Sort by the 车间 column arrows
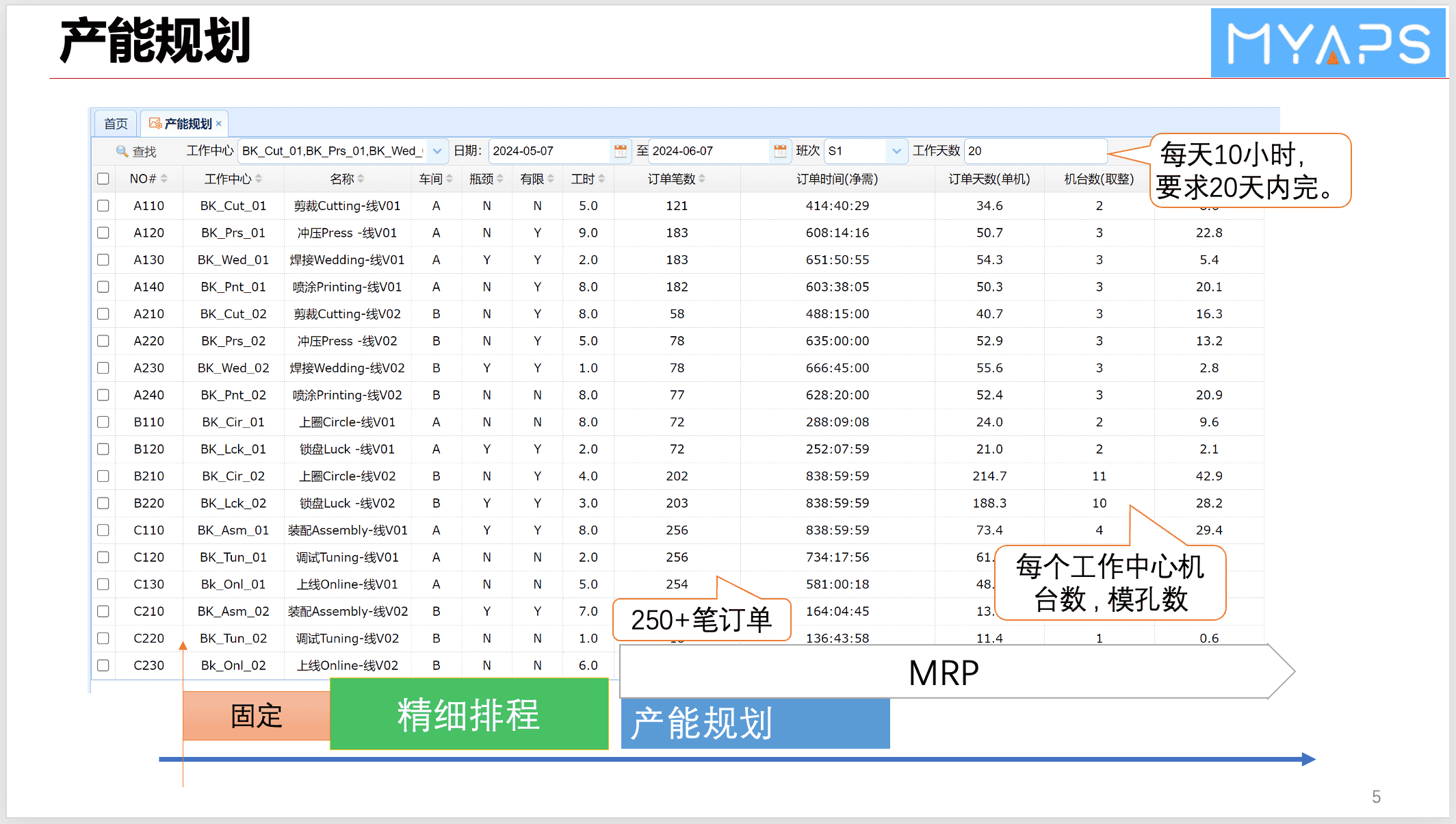Viewport: 1456px width, 824px height. (x=450, y=179)
